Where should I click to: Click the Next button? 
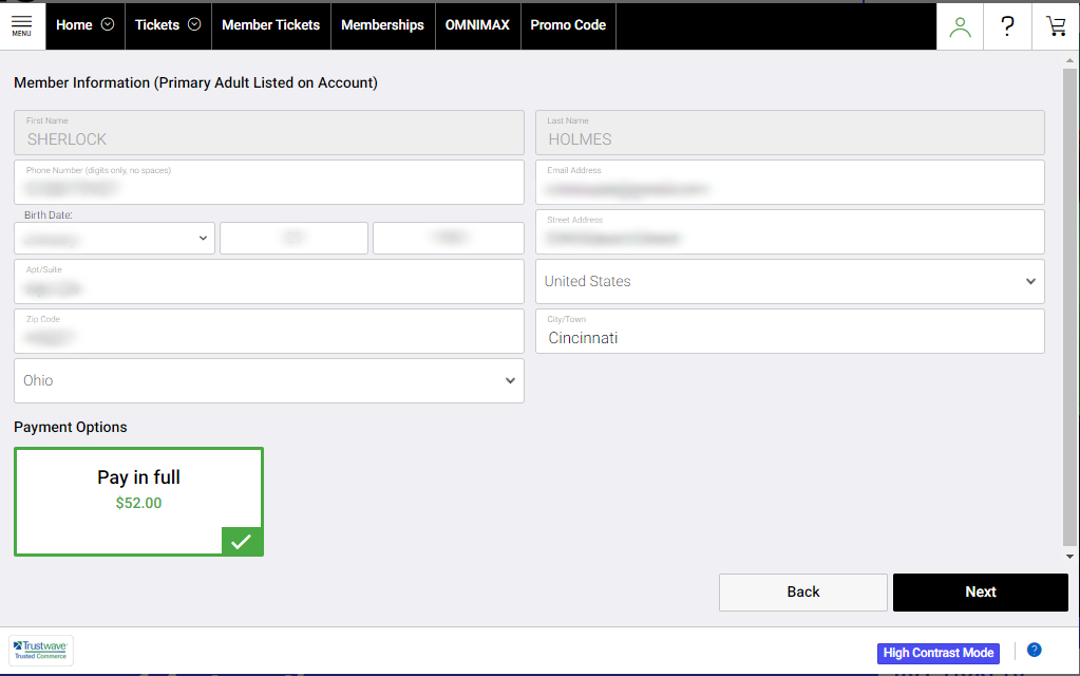[x=980, y=592]
